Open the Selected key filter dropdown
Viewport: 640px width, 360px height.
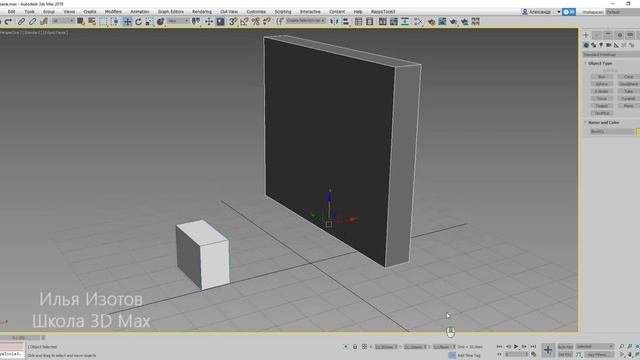tap(595, 347)
